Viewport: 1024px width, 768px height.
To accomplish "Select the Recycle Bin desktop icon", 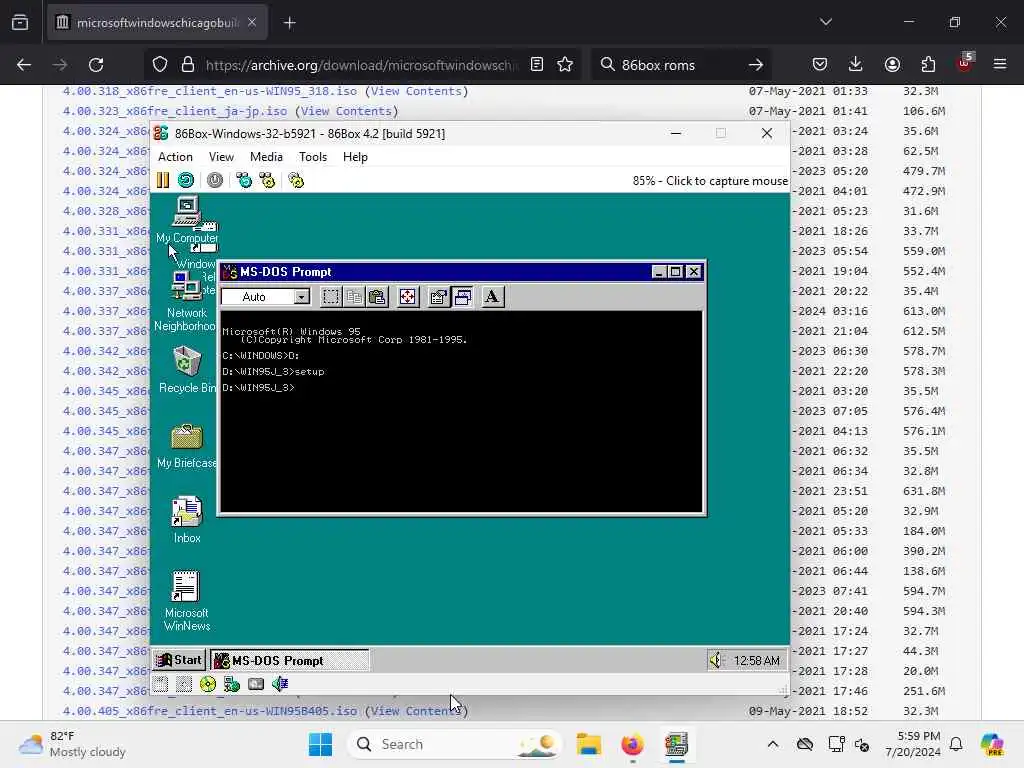I will click(x=187, y=370).
